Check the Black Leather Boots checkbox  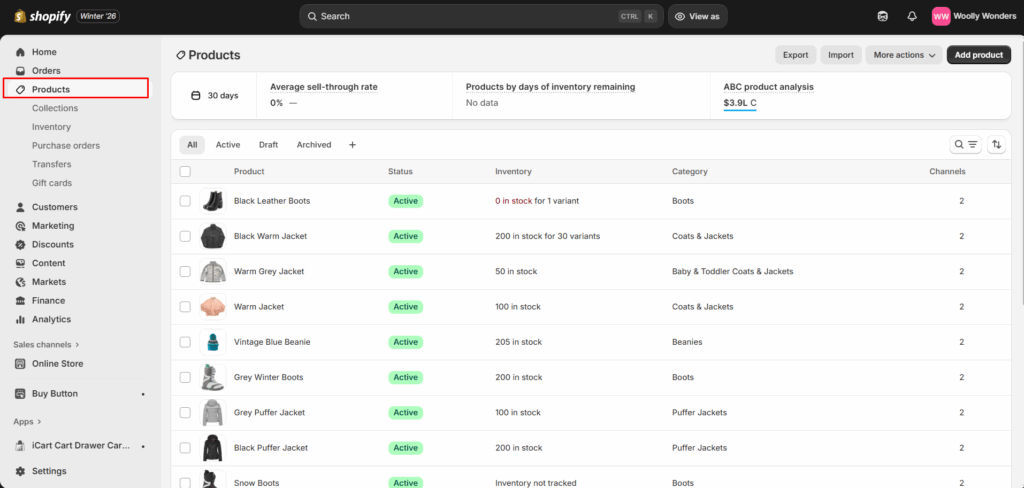[x=185, y=201]
